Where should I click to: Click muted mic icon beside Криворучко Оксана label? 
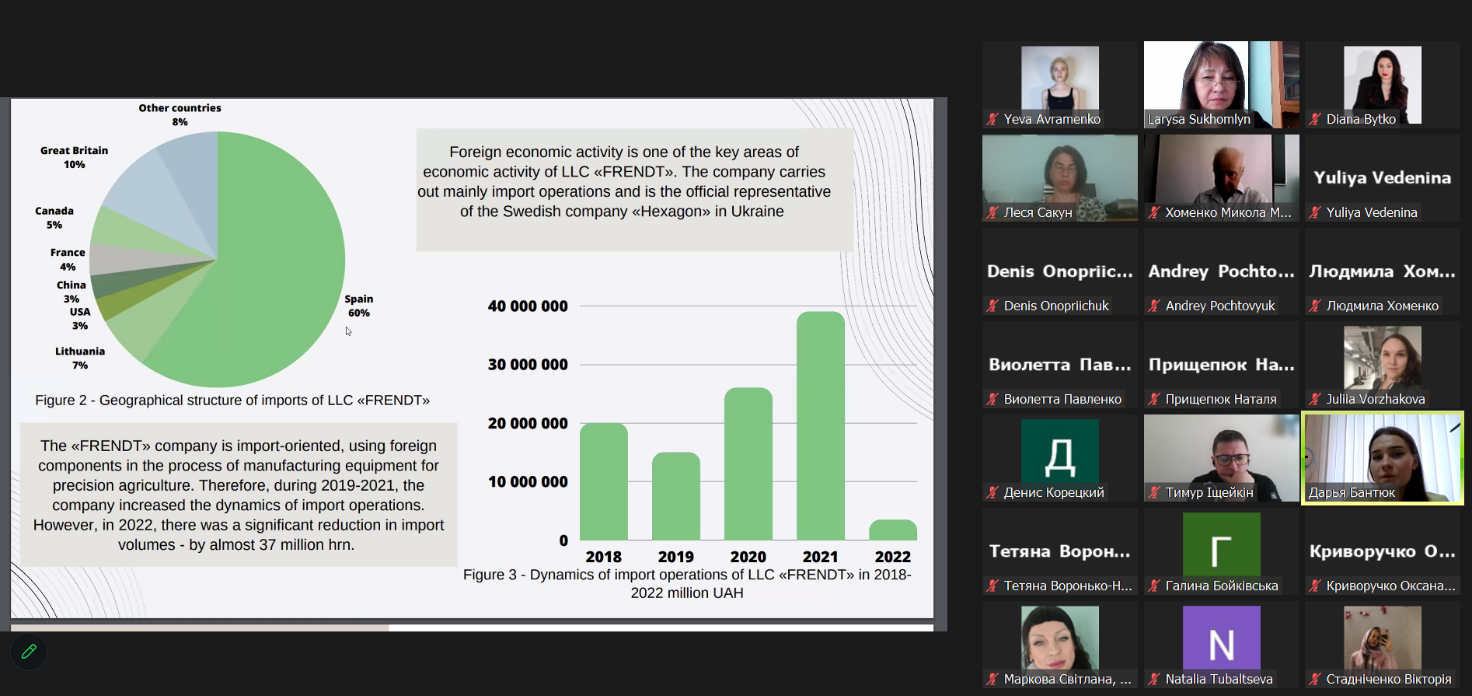pos(1316,586)
